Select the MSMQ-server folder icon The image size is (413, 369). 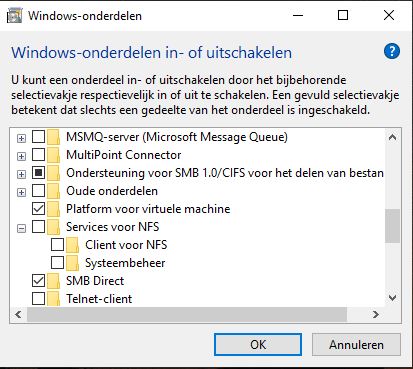tap(53, 137)
